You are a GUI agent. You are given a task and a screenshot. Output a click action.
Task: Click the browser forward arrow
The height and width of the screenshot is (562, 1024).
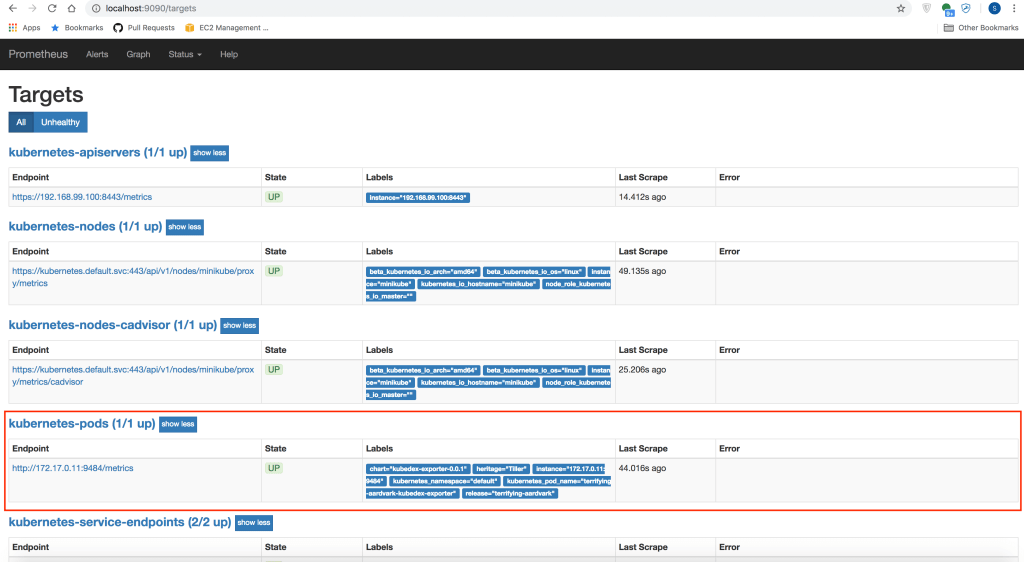coord(32,8)
